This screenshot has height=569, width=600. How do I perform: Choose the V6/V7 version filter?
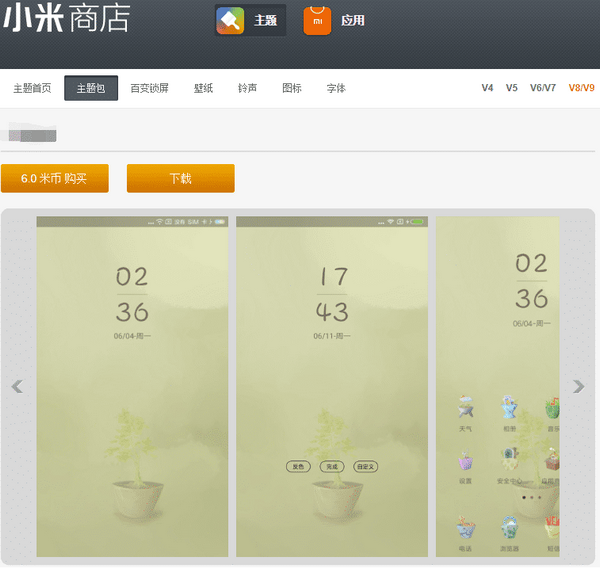[543, 88]
